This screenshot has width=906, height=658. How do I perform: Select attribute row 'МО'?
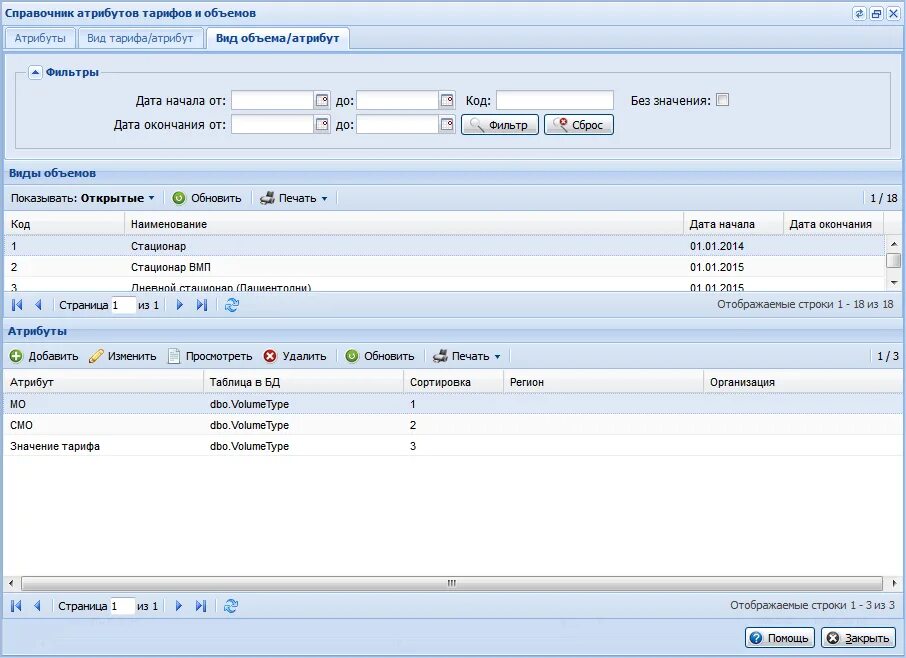[453, 404]
